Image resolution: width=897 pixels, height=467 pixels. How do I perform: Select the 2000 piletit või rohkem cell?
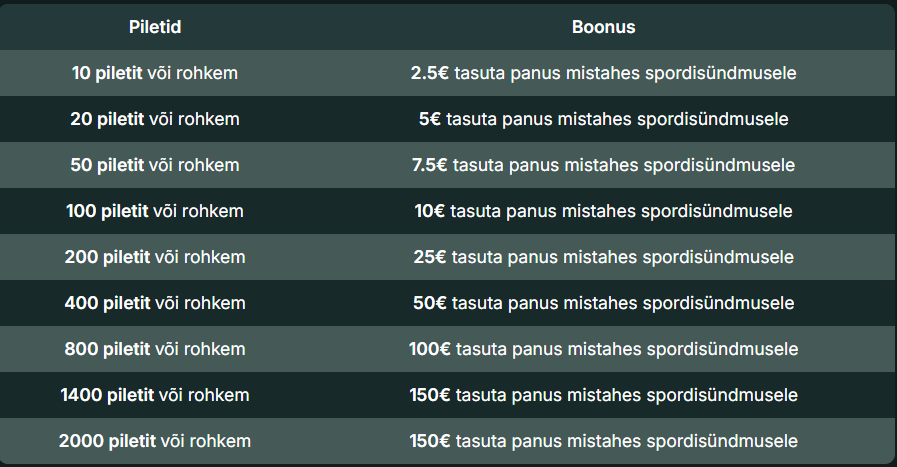(155, 441)
